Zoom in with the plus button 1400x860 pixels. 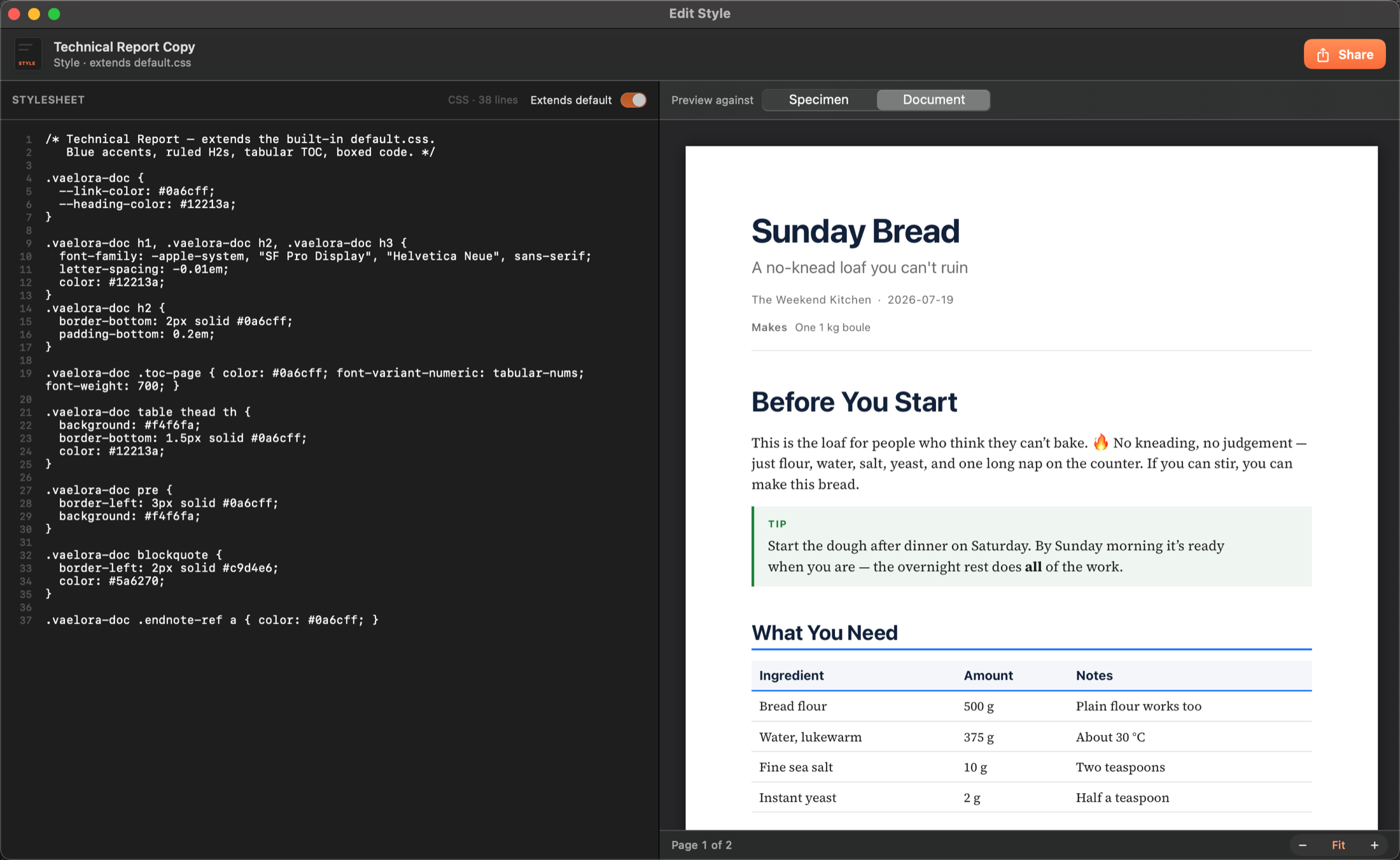coord(1374,845)
